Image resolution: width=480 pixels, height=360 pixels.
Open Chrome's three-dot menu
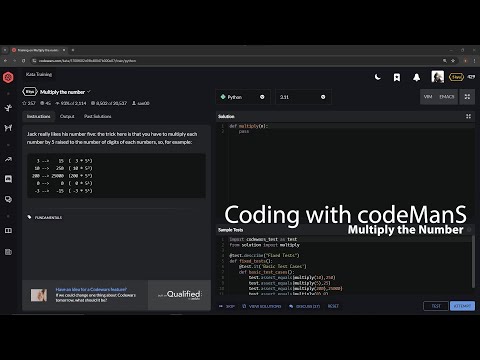[474, 61]
